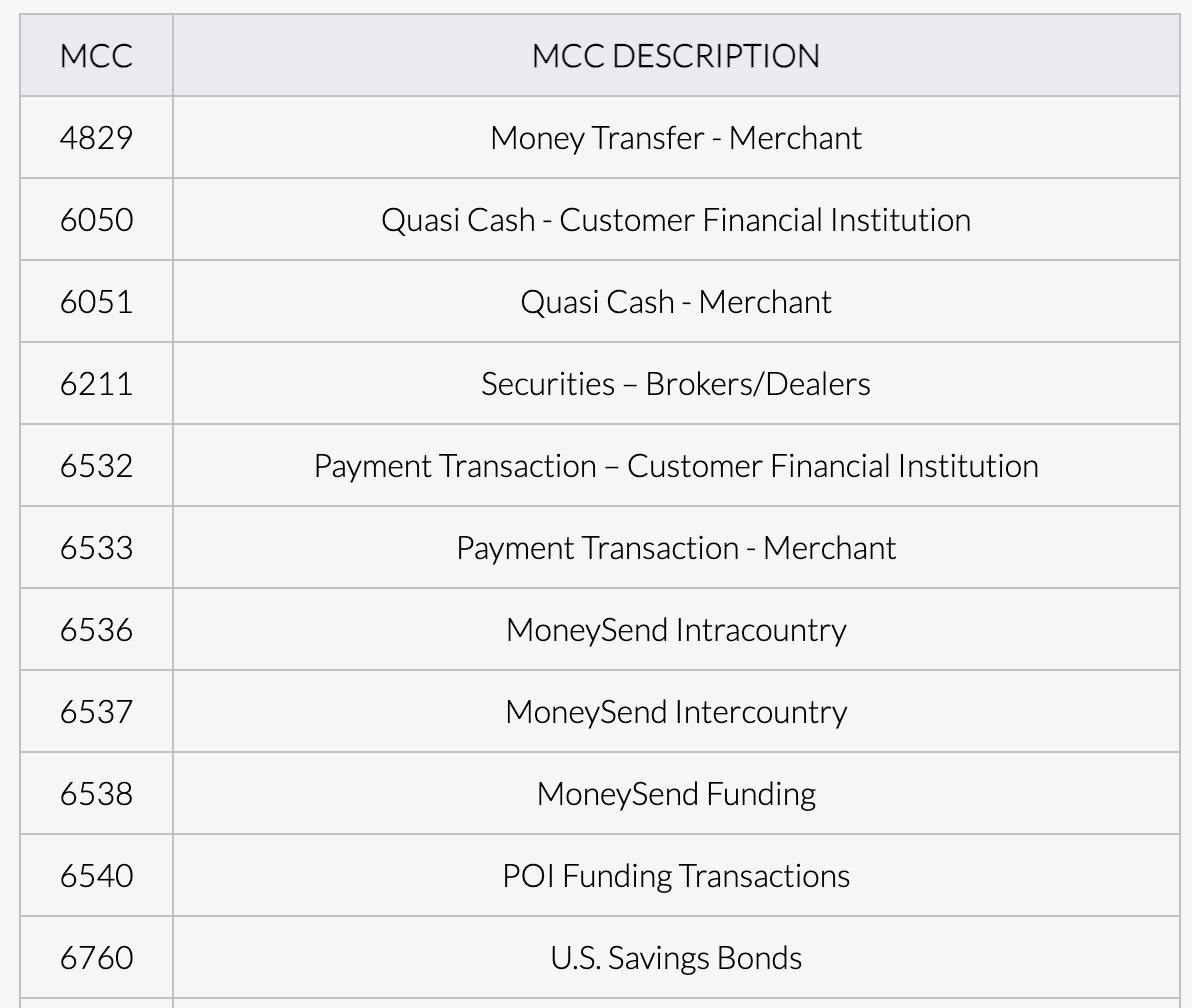The image size is (1192, 1008).
Task: Click Money Transfer - Merchant description
Action: tap(676, 138)
